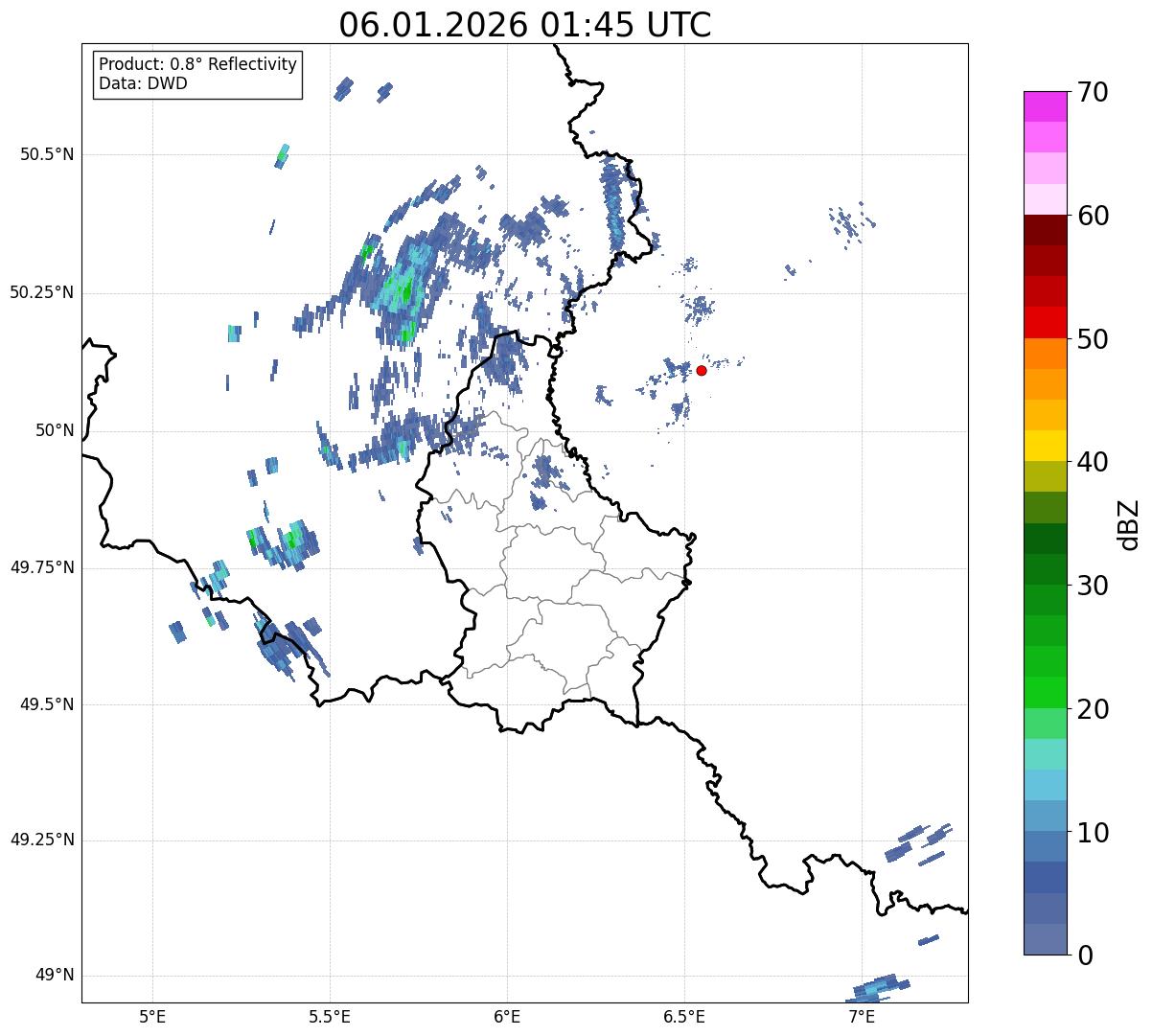
Task: Click the "Data: DWD" label
Action: coord(143,83)
